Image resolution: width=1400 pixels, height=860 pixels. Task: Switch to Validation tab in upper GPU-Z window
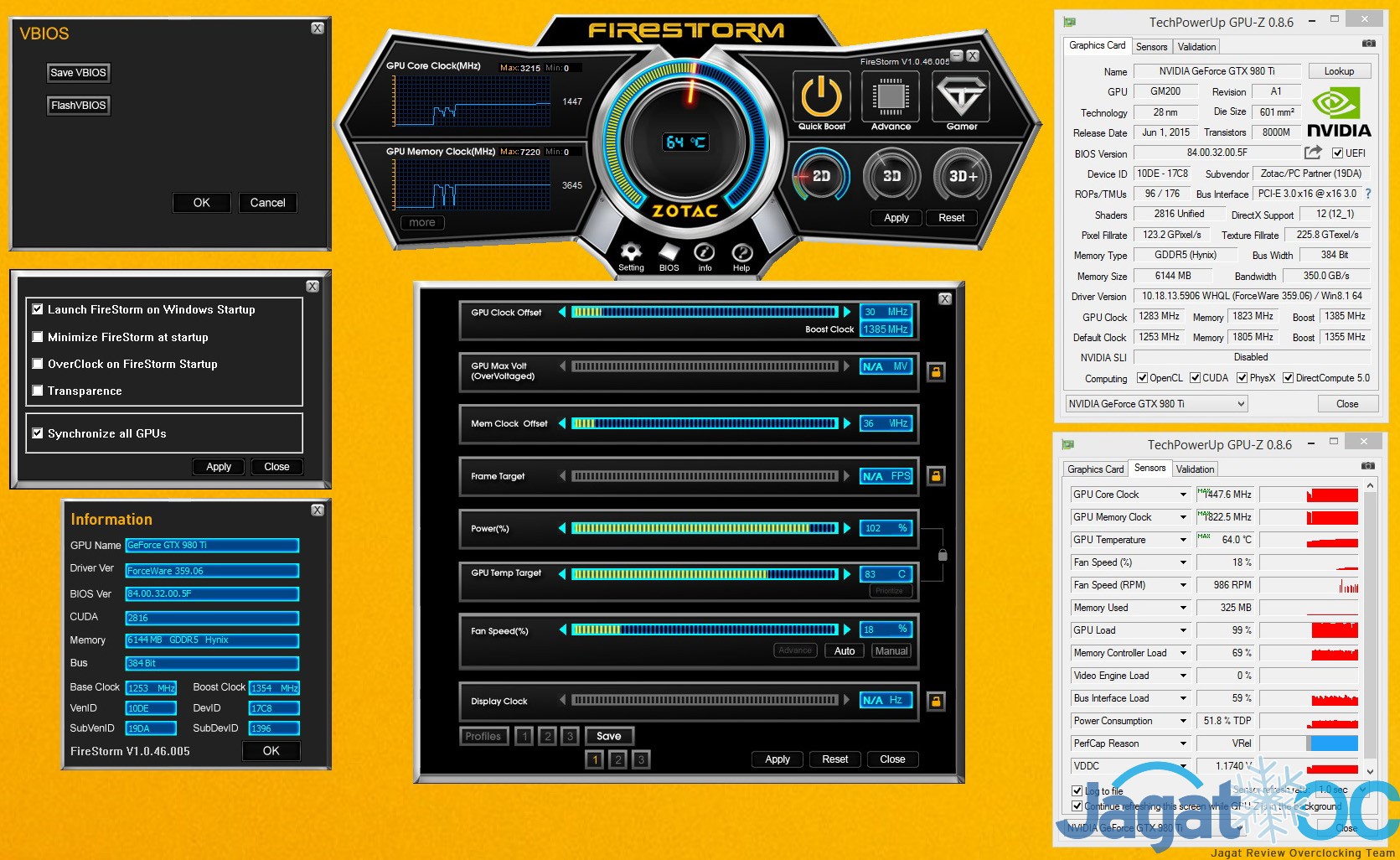(x=1196, y=47)
